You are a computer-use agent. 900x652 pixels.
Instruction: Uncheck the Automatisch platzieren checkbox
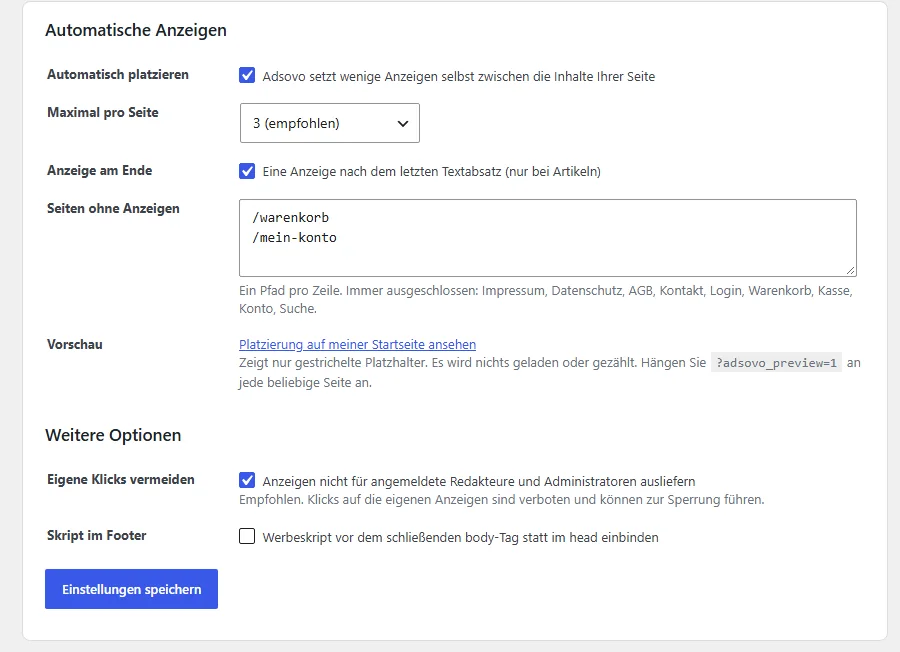tap(247, 75)
